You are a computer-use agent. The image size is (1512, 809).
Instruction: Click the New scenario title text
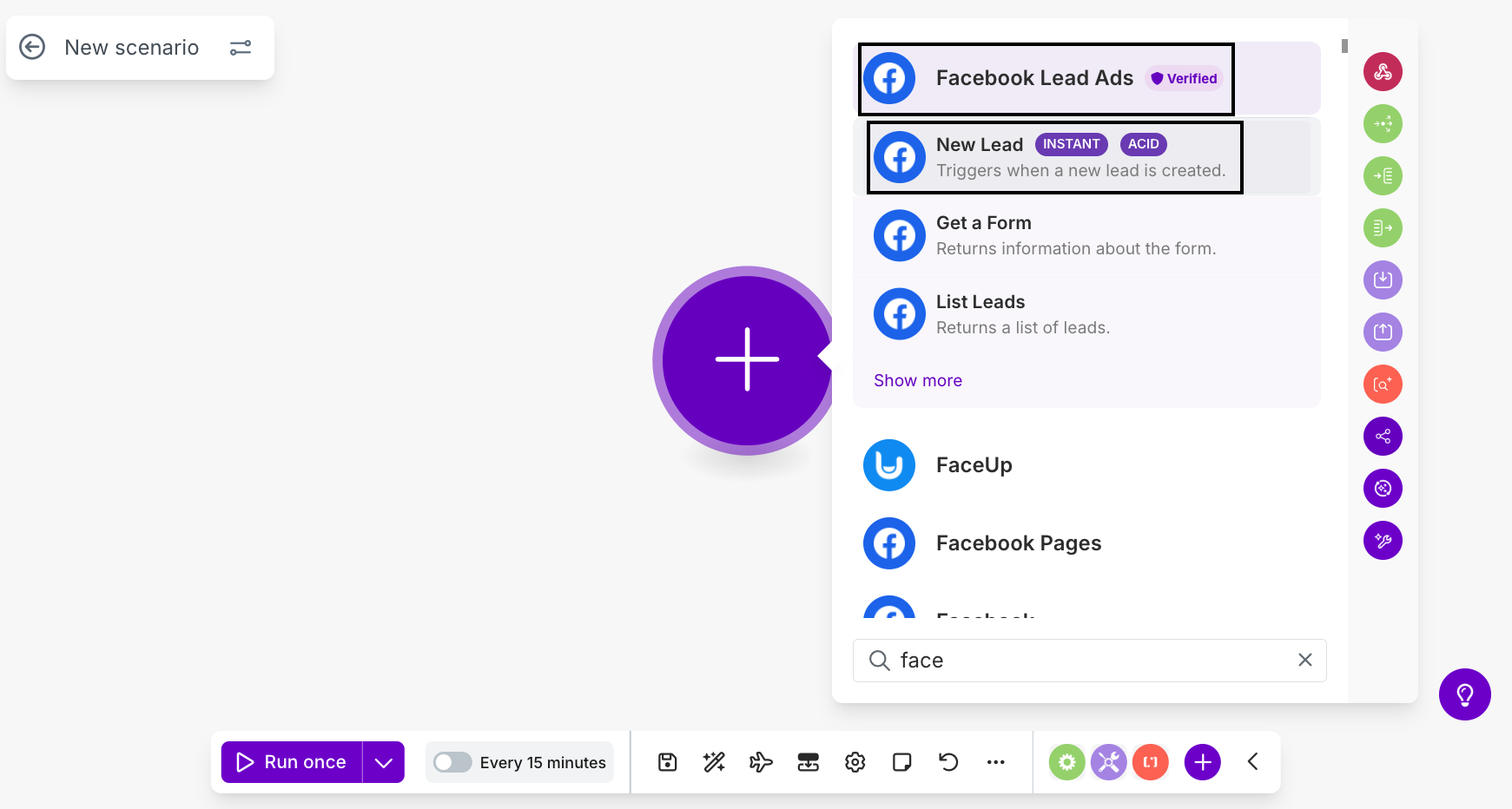pyautogui.click(x=132, y=48)
